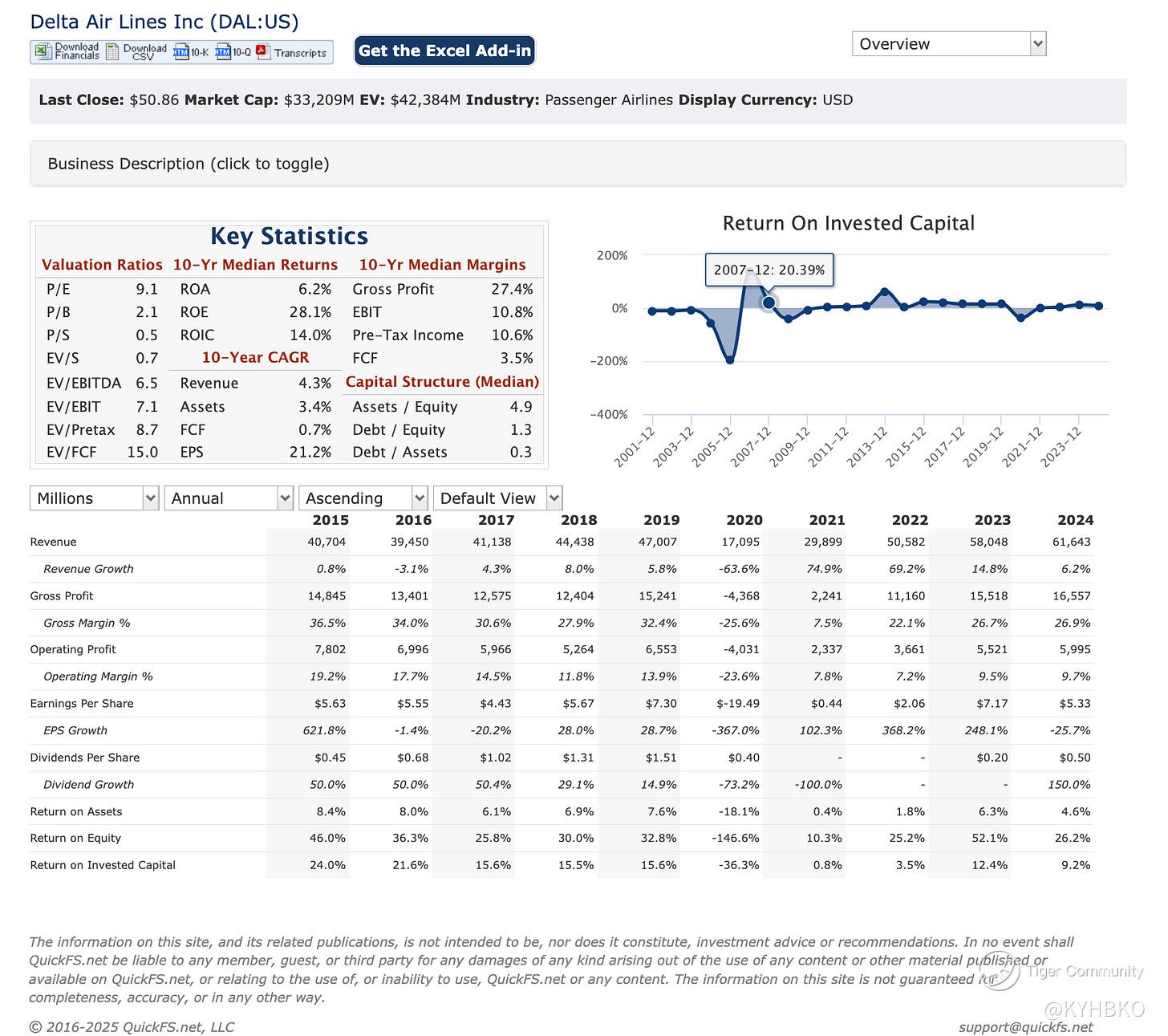The height and width of the screenshot is (1036, 1168).
Task: Open the Overview view dropdown
Action: click(949, 44)
